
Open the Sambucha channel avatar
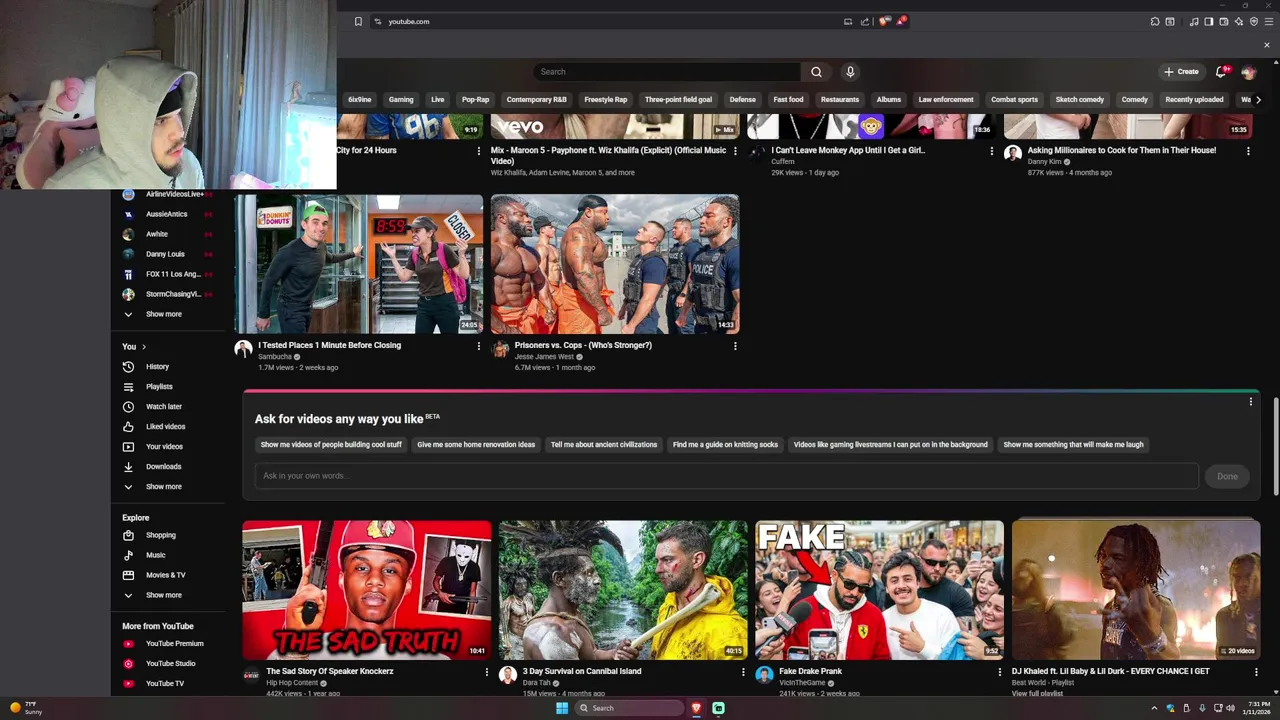click(x=243, y=349)
